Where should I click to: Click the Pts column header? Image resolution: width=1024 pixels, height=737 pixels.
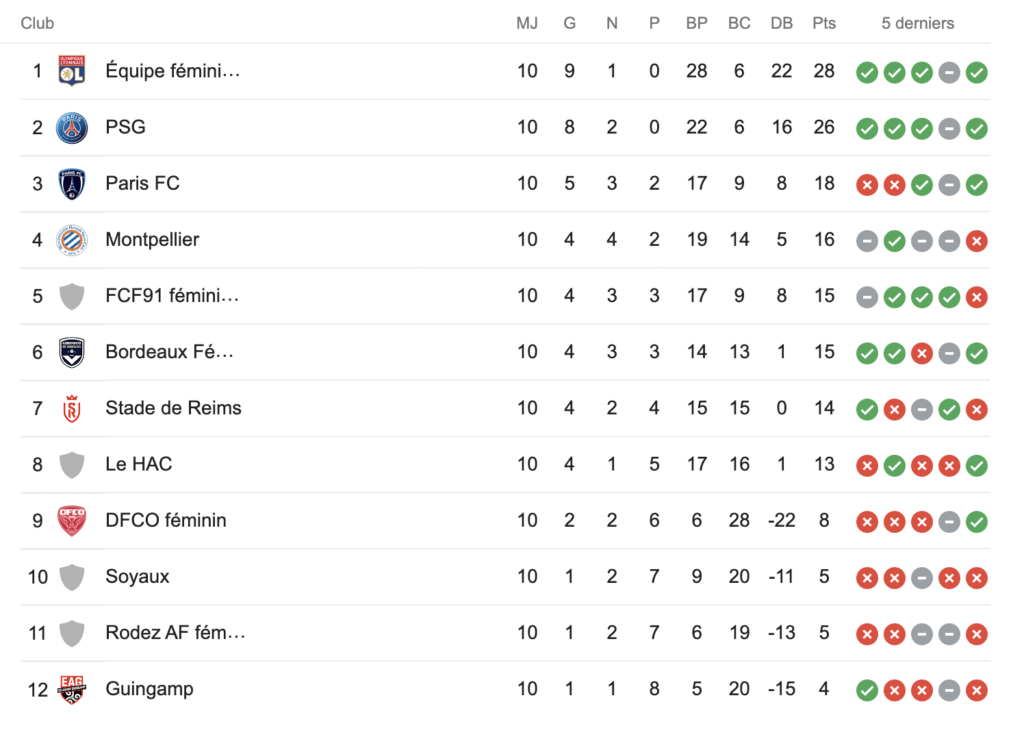point(824,24)
